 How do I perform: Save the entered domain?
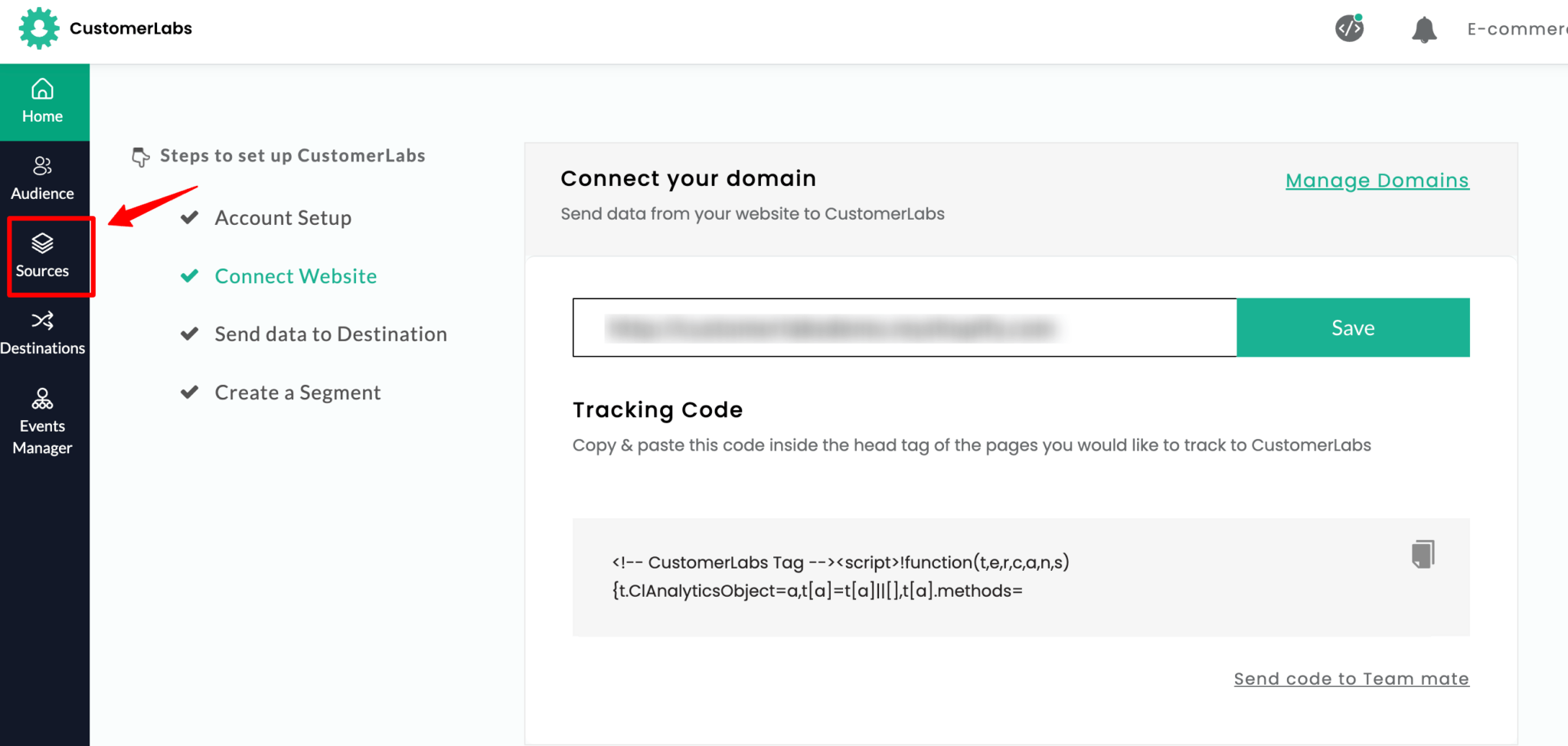coord(1353,327)
